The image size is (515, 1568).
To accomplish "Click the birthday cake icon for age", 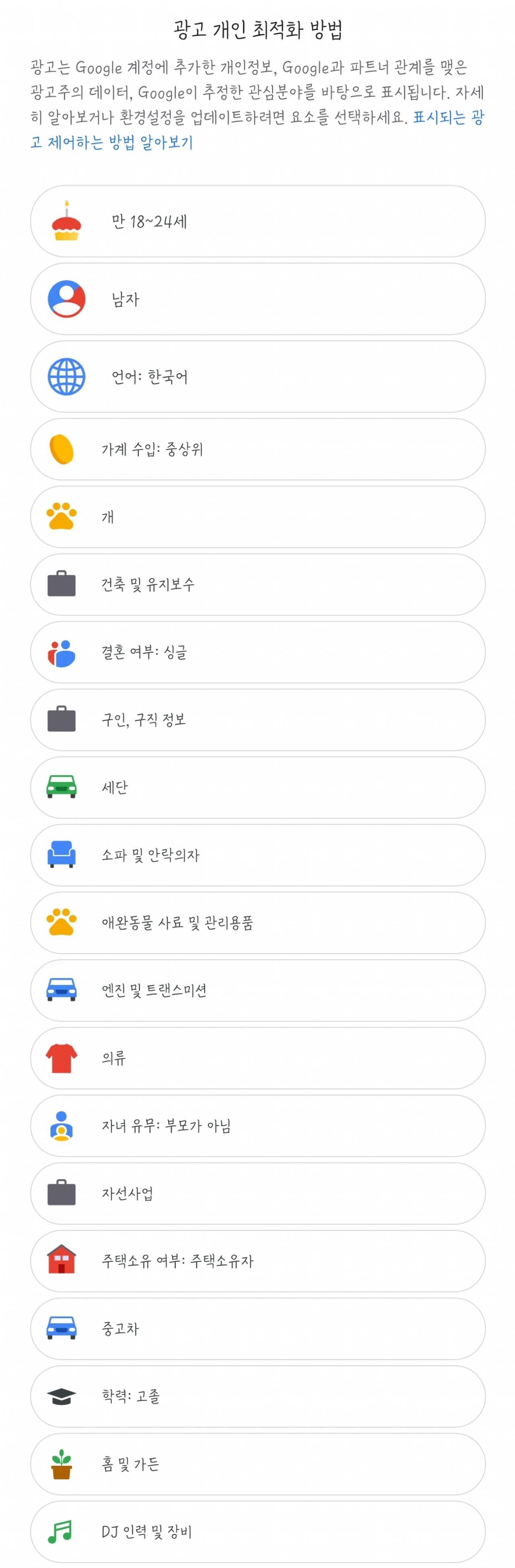I will tap(66, 221).
